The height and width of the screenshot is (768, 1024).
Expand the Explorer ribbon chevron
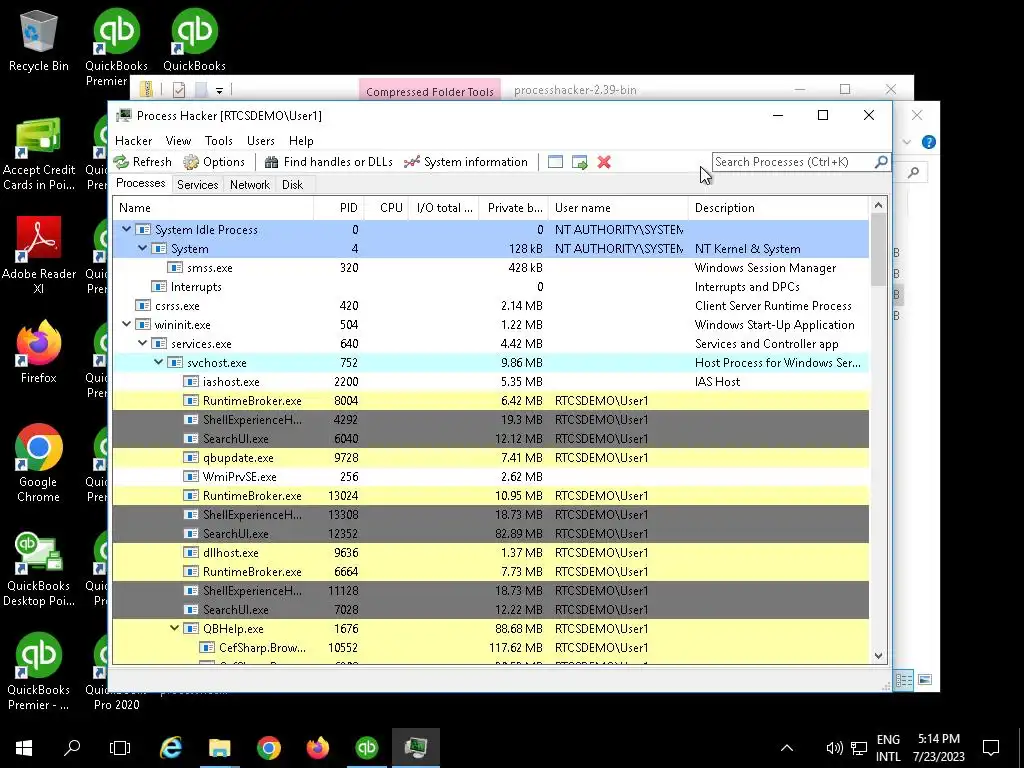pos(907,142)
